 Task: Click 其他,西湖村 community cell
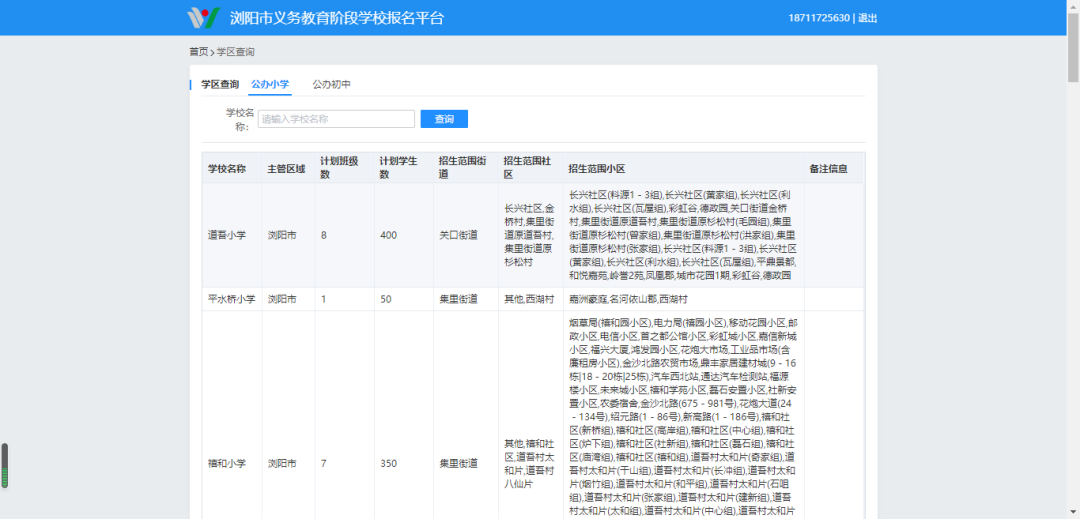529,299
